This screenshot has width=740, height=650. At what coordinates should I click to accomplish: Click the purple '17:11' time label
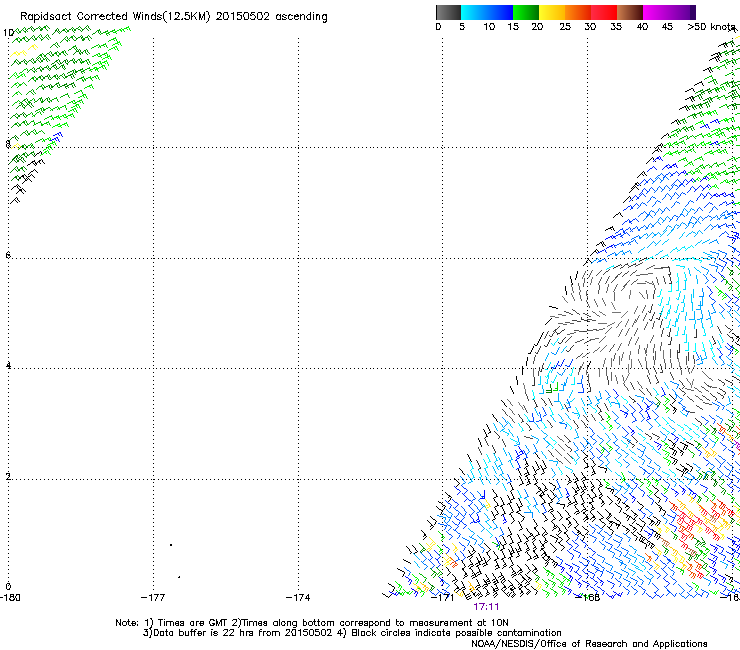tap(486, 607)
